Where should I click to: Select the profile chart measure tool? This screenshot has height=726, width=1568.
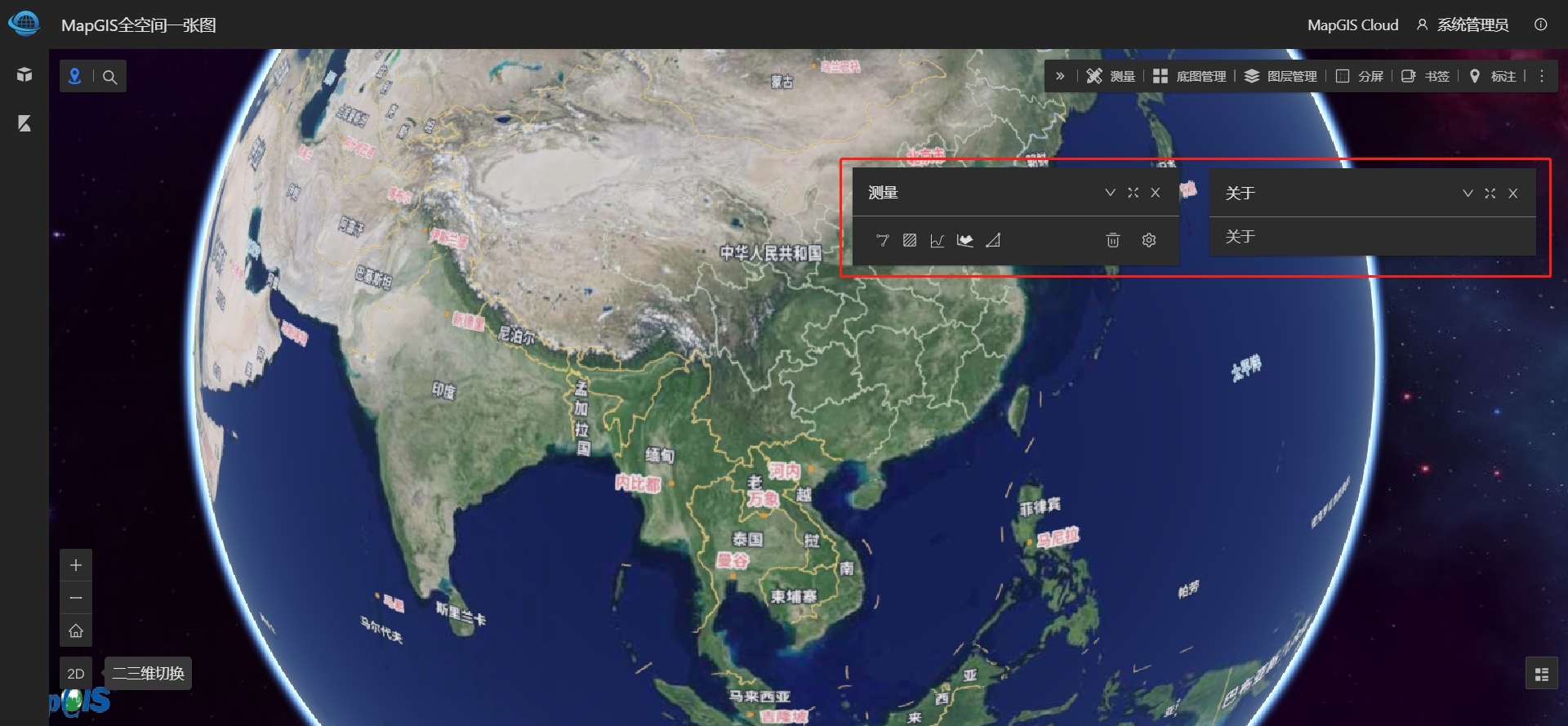tap(938, 240)
